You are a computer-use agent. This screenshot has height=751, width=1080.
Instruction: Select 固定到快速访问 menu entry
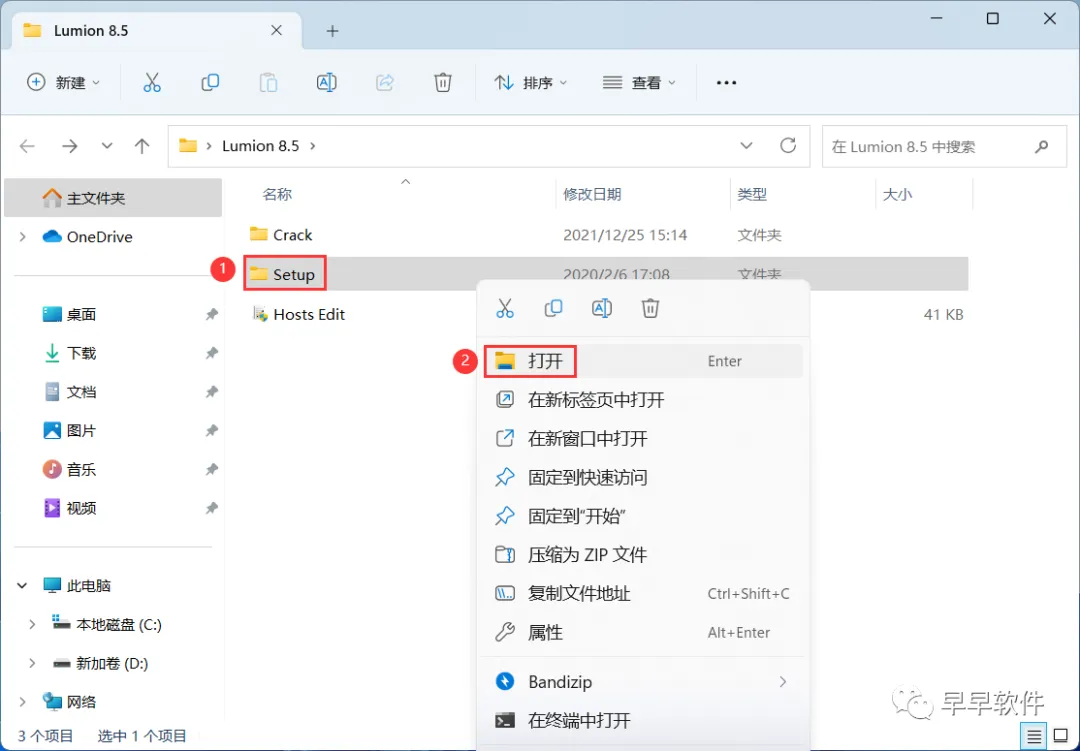642,477
